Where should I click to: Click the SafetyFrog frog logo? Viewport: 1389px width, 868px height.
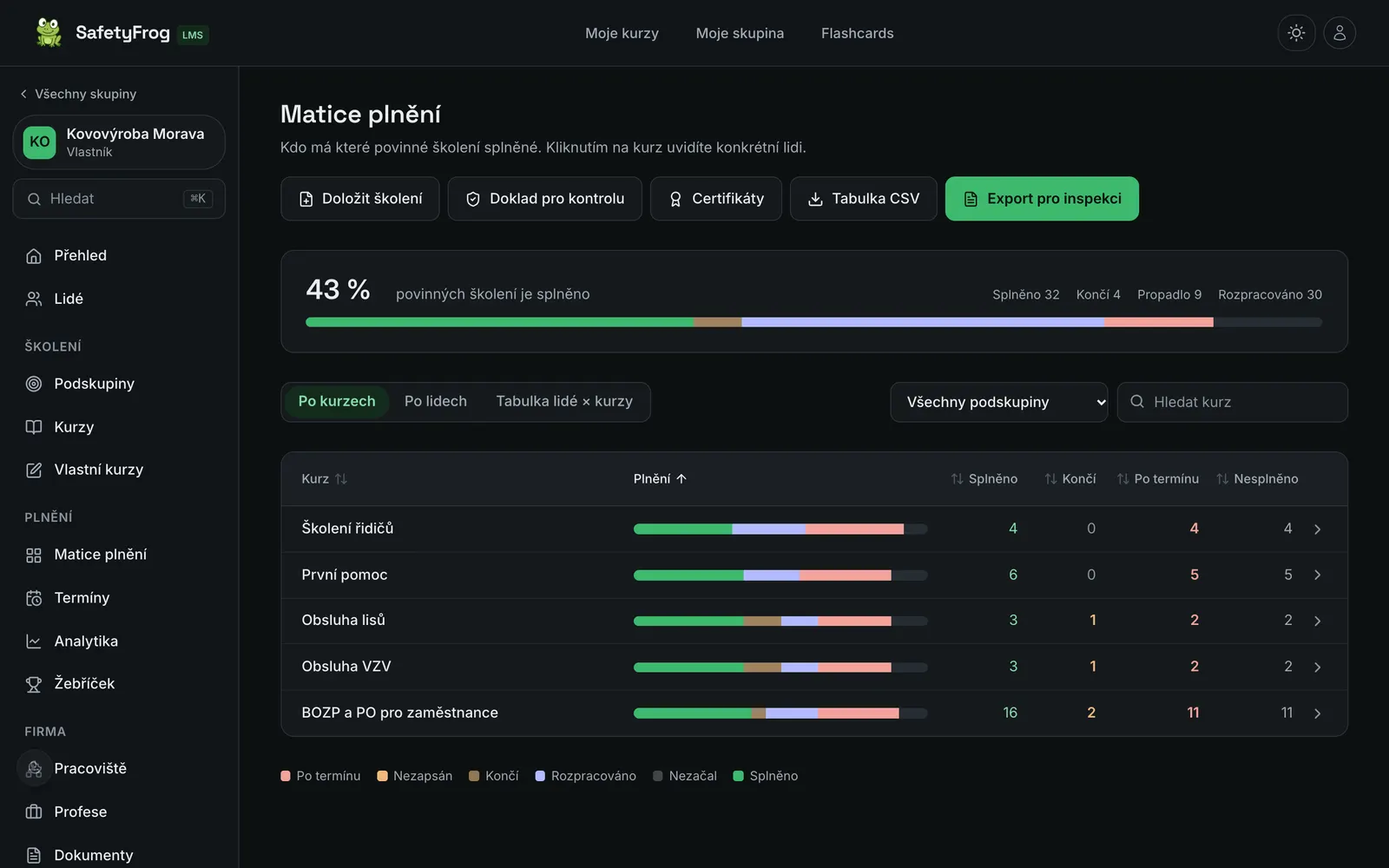tap(49, 33)
